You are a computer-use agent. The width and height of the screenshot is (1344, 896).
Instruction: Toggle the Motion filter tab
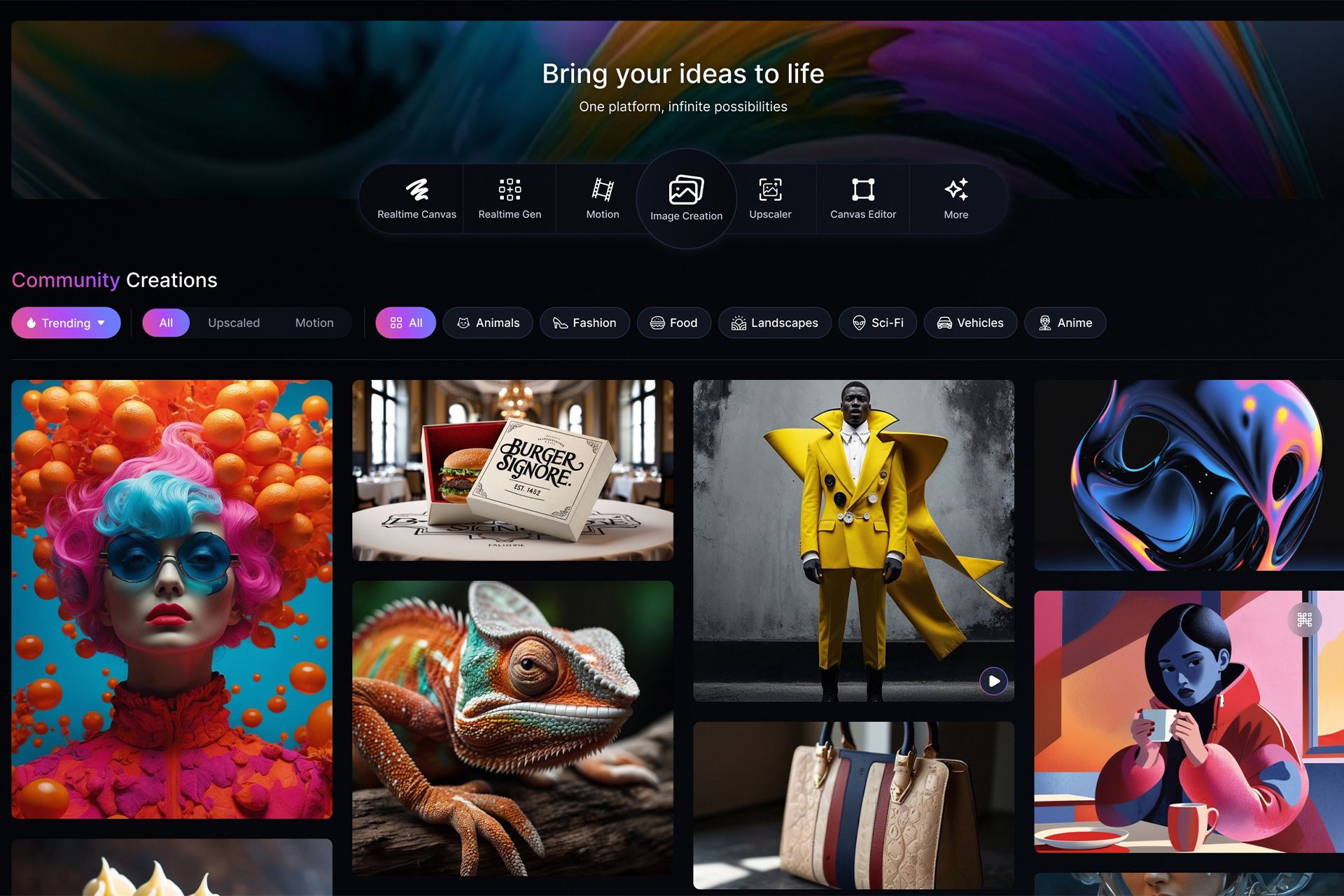pyautogui.click(x=314, y=322)
